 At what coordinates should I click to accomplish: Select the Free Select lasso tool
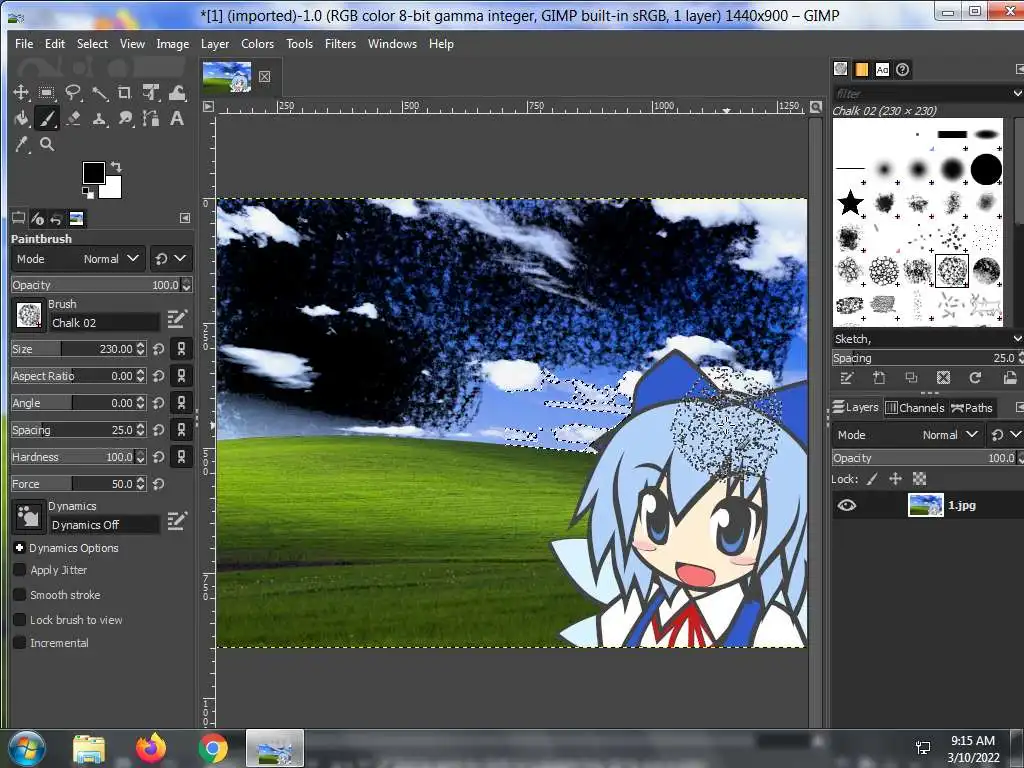pos(72,92)
